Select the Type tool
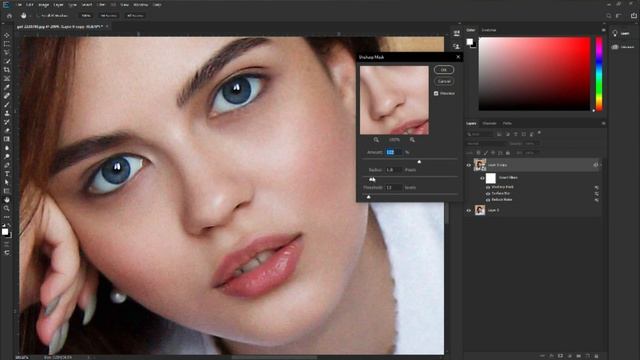Screen dimensions: 640x360 pos(7,174)
